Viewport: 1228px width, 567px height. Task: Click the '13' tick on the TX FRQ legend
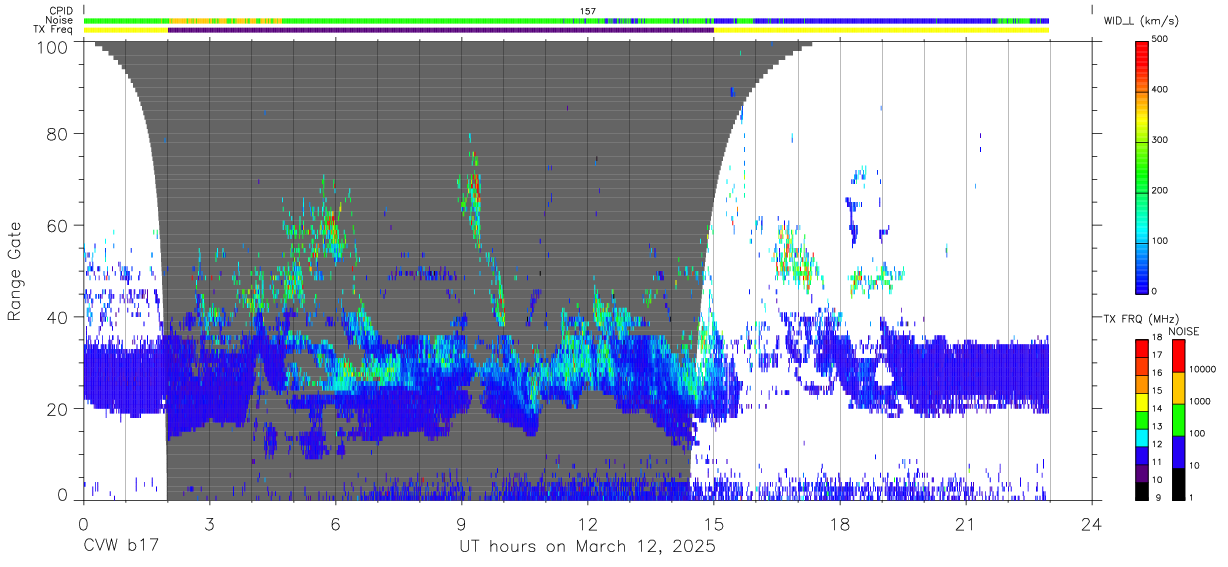click(1156, 427)
